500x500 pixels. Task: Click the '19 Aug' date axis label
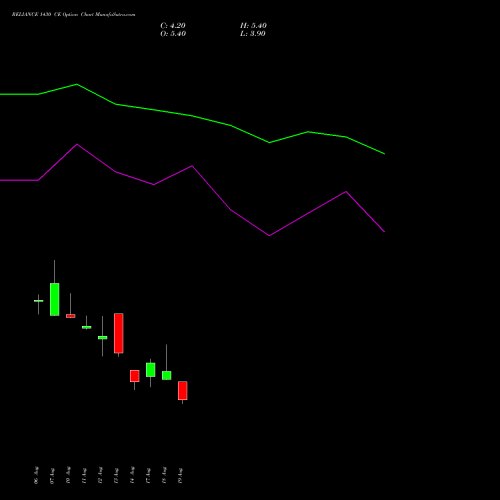click(180, 475)
